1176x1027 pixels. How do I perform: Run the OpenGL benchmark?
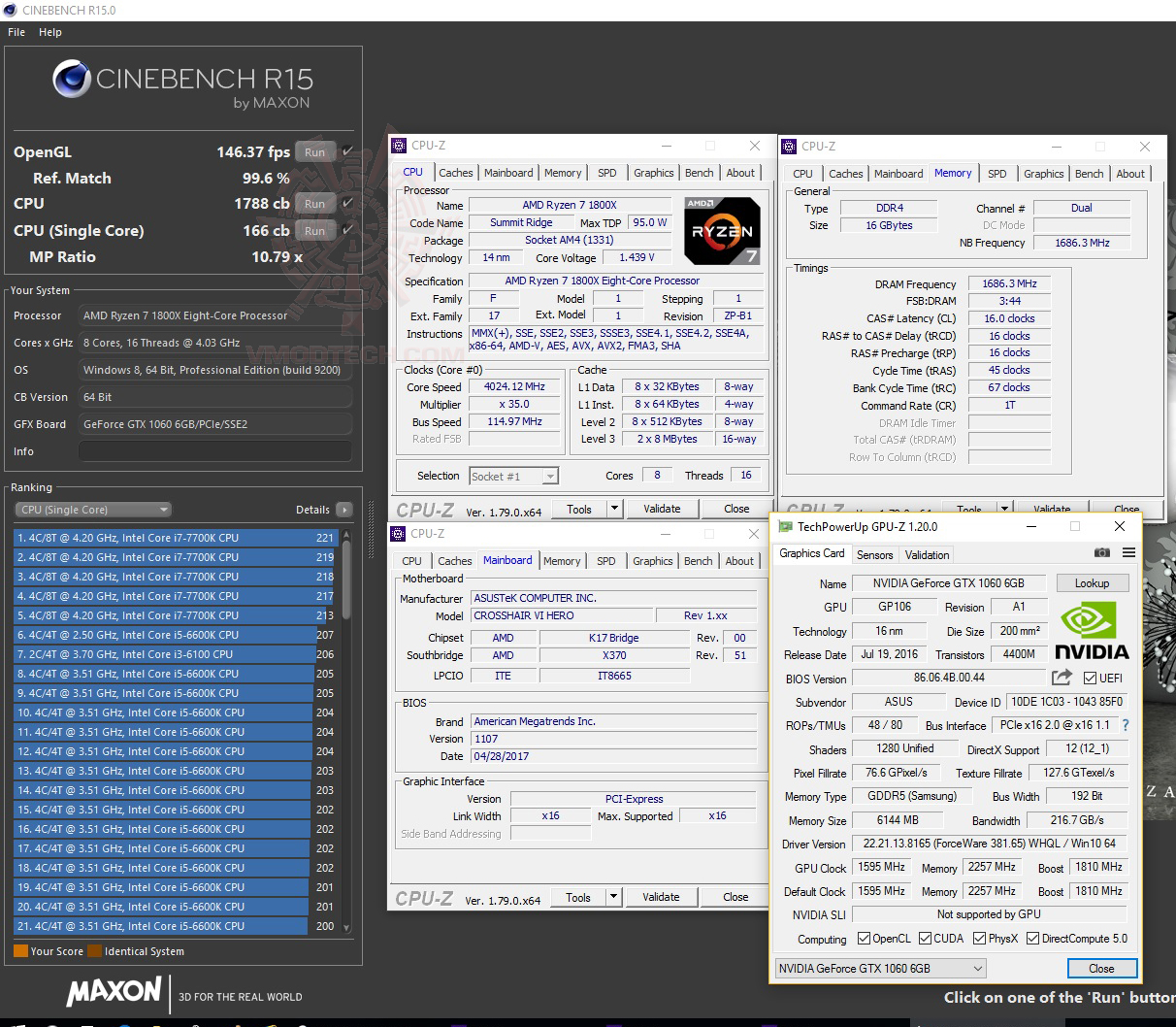tap(315, 151)
